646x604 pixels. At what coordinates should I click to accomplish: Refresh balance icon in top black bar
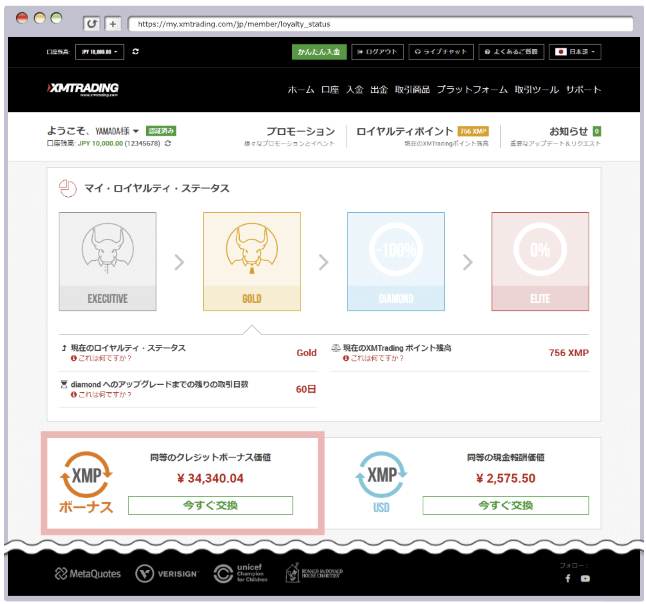point(136,52)
